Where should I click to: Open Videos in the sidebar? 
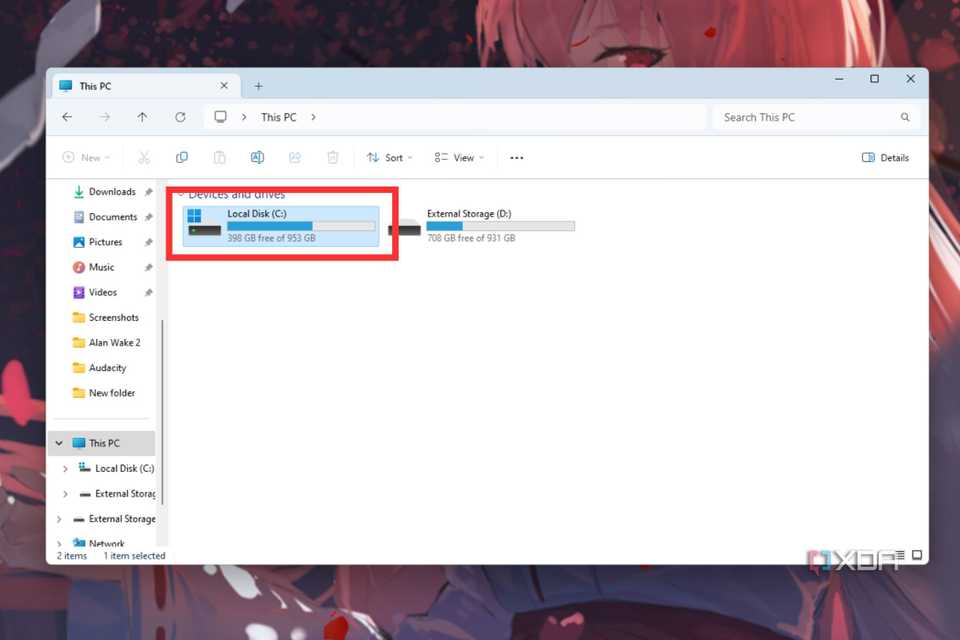tap(102, 292)
